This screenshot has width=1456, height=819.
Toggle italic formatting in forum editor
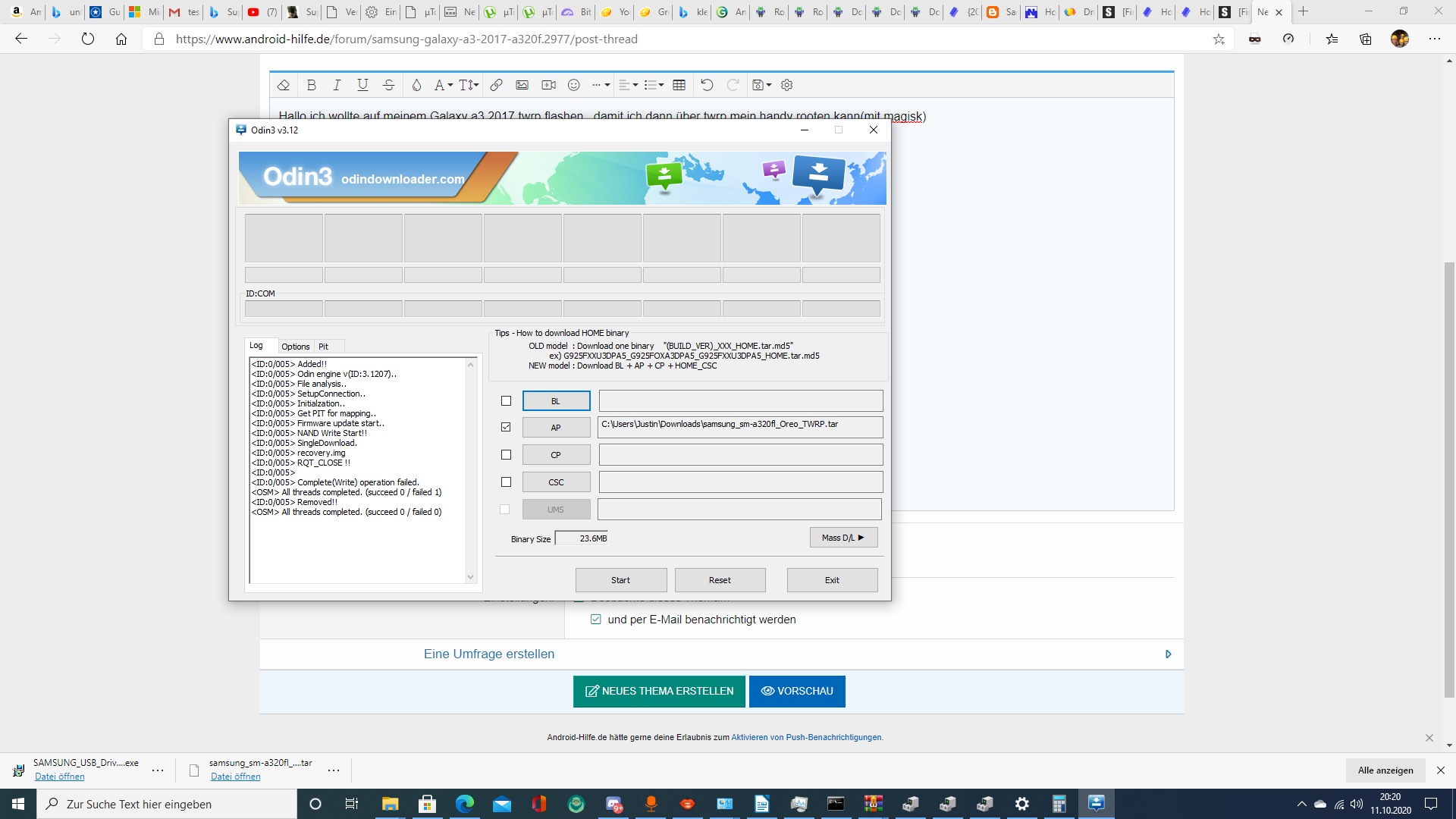point(337,85)
